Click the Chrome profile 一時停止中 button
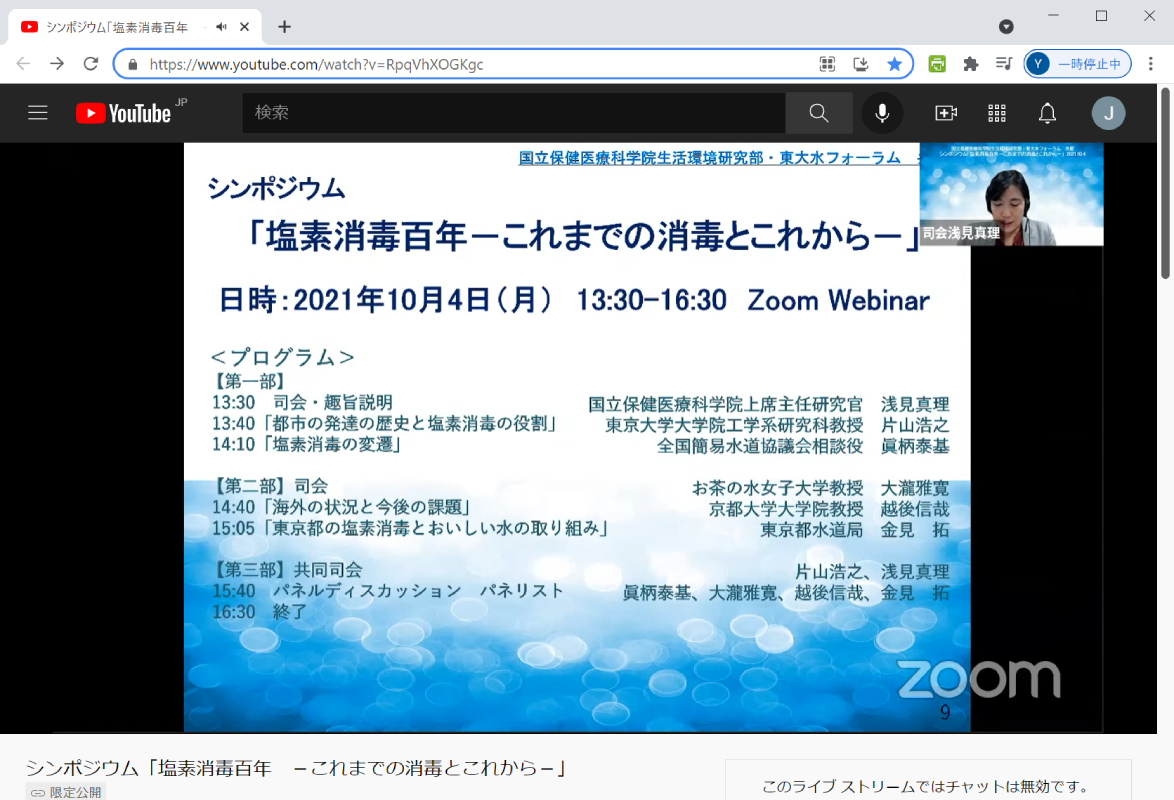1174x800 pixels. pyautogui.click(x=1077, y=64)
